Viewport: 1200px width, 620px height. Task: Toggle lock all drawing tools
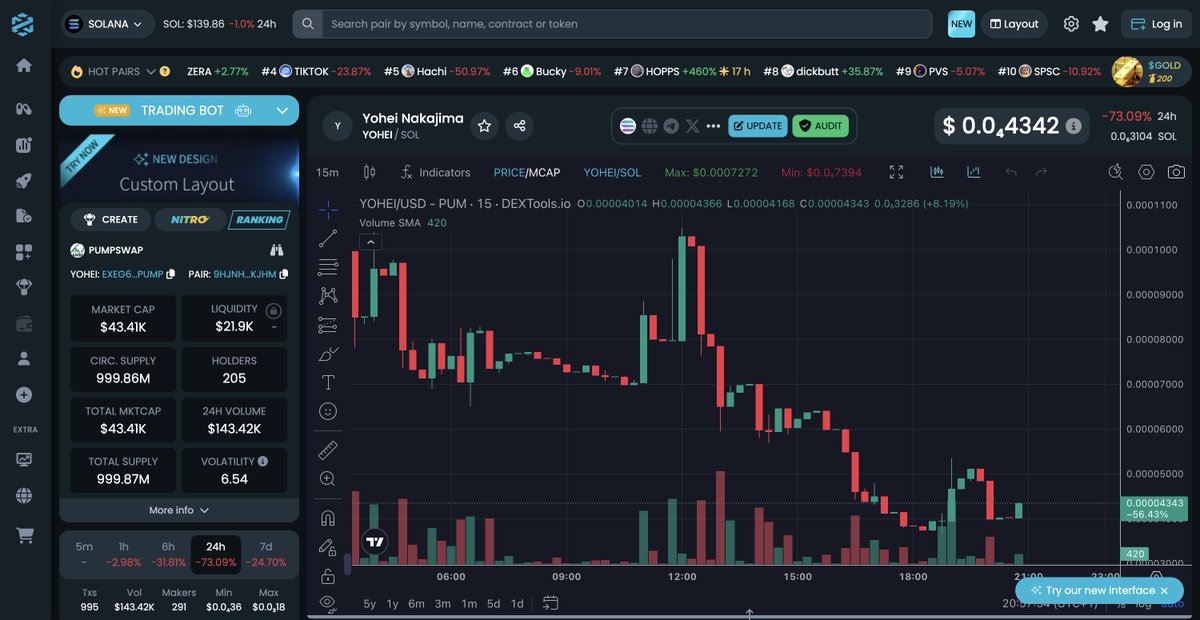click(x=328, y=576)
